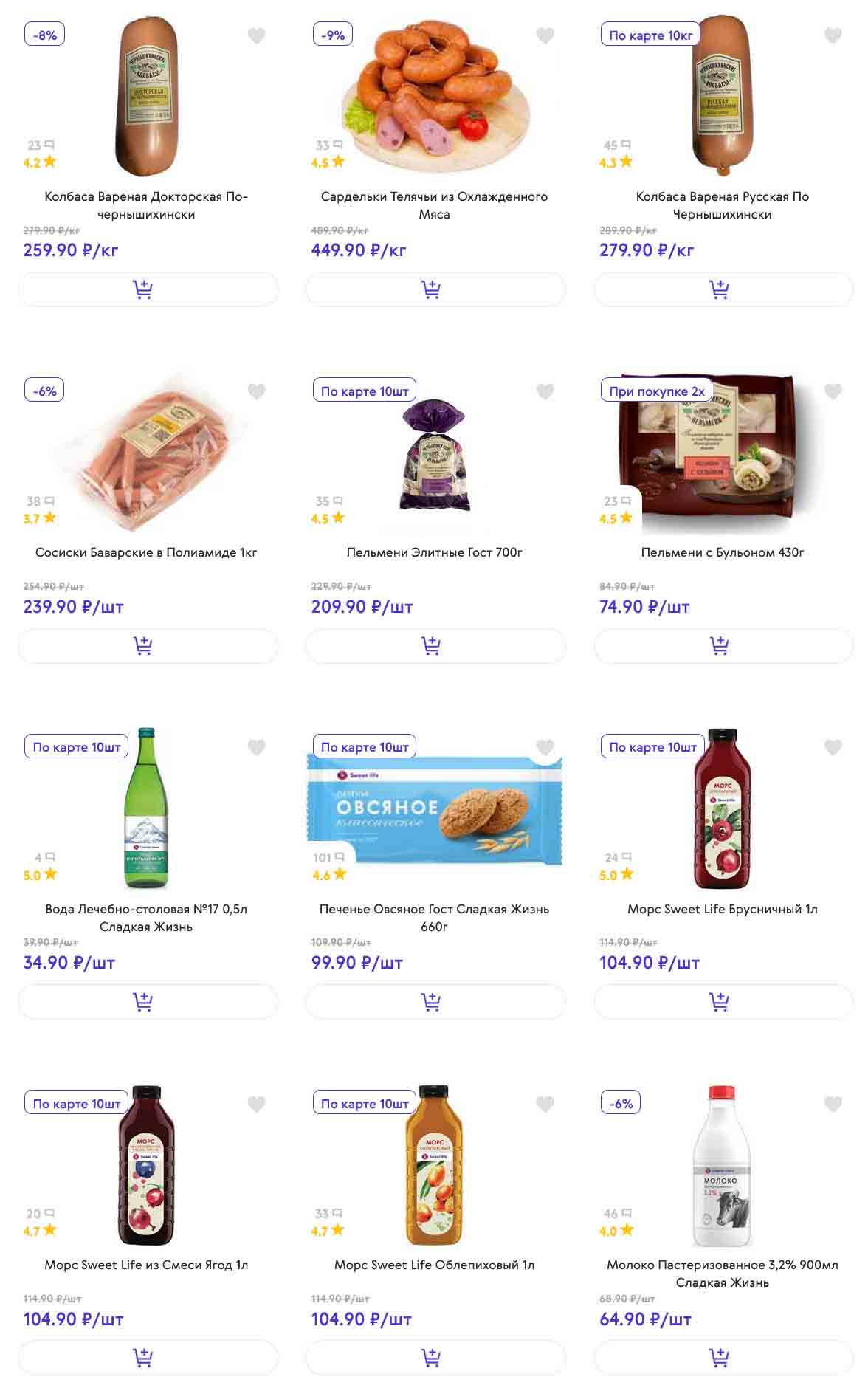Favorite Колбаса Вареная Русская with heart

[833, 35]
